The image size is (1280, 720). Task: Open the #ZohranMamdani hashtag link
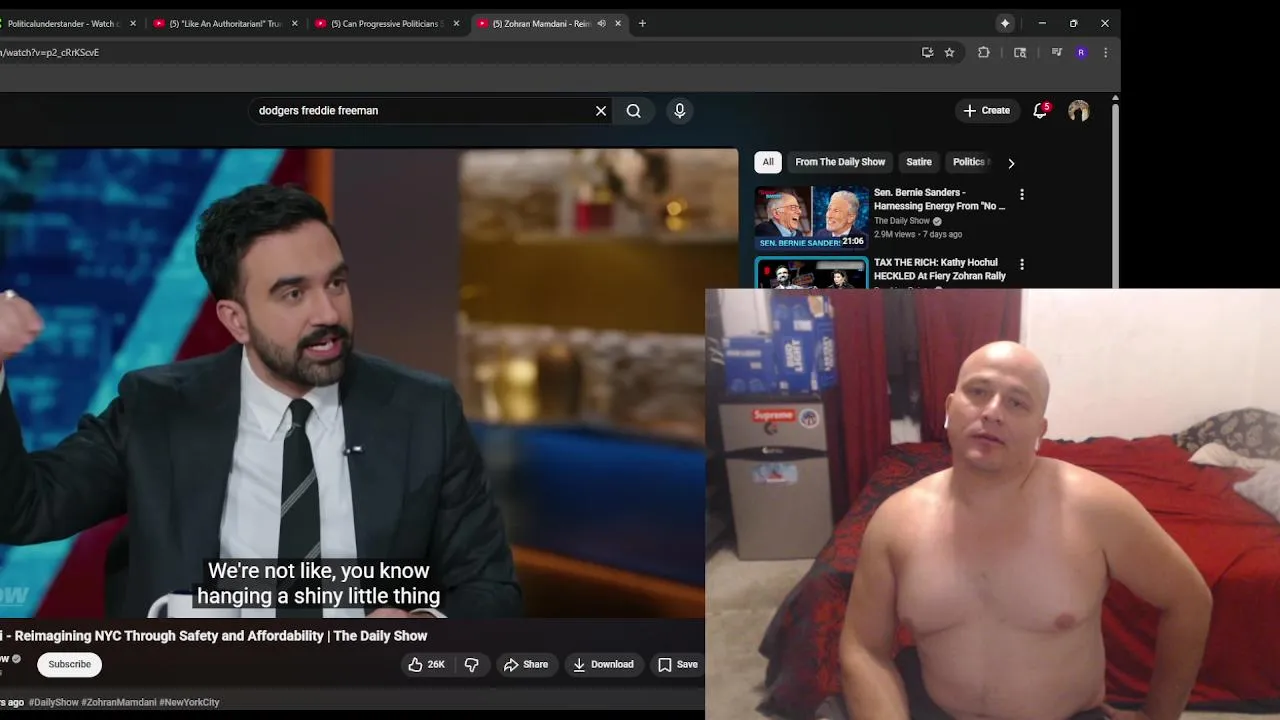(x=118, y=702)
